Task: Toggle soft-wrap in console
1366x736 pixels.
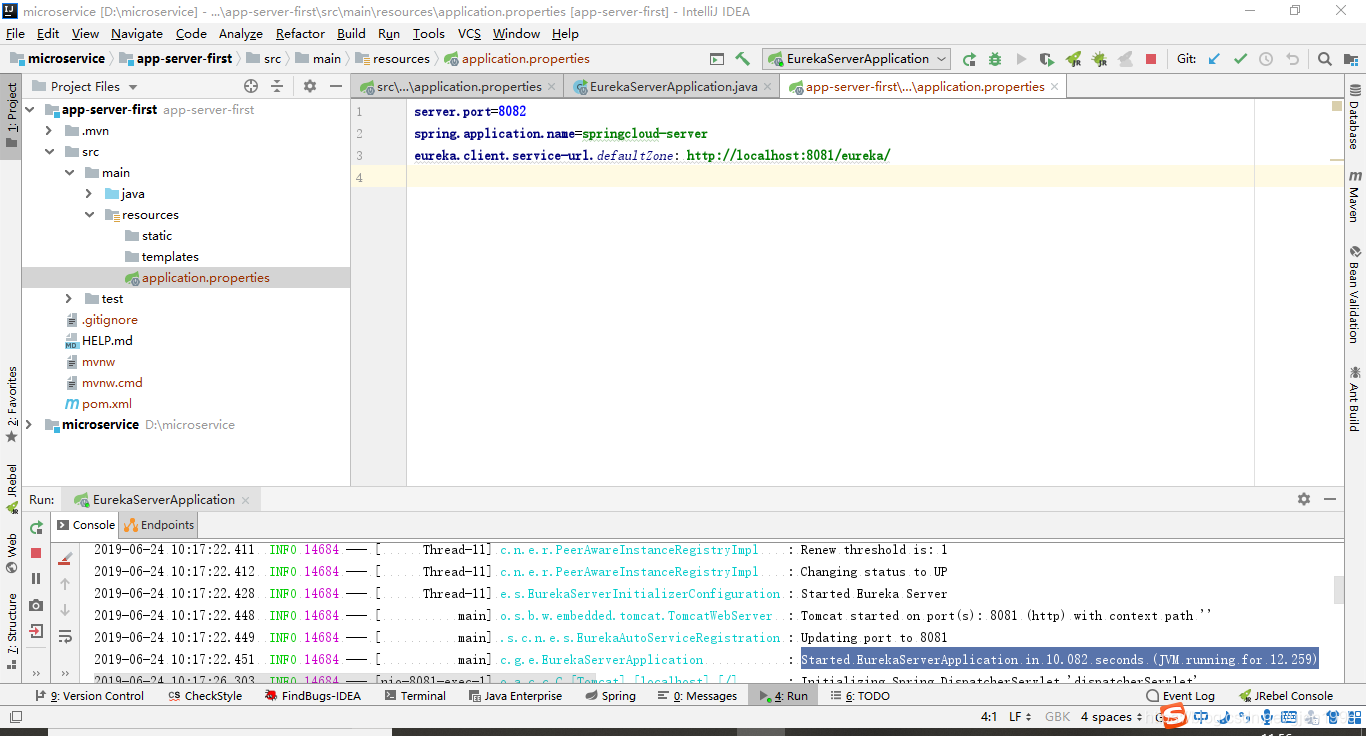Action: click(x=65, y=636)
